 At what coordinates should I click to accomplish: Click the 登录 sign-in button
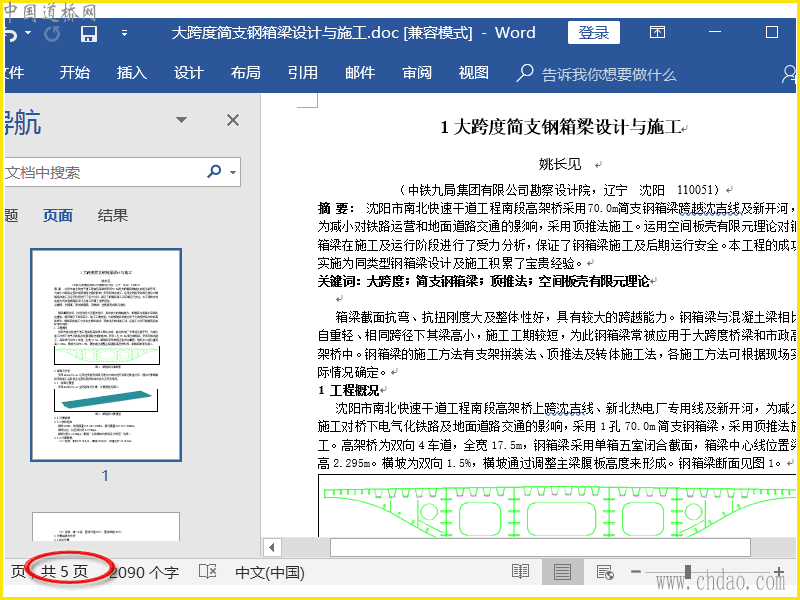[x=593, y=33]
